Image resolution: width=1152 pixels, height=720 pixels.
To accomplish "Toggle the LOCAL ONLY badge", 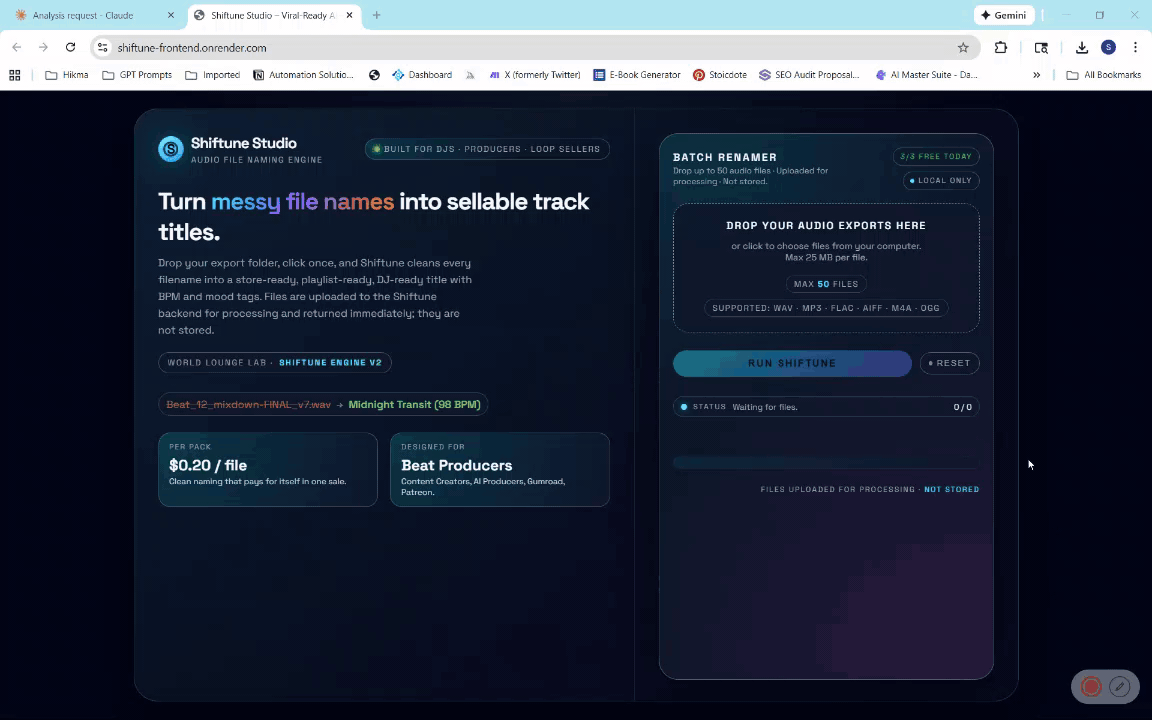I will (x=940, y=180).
